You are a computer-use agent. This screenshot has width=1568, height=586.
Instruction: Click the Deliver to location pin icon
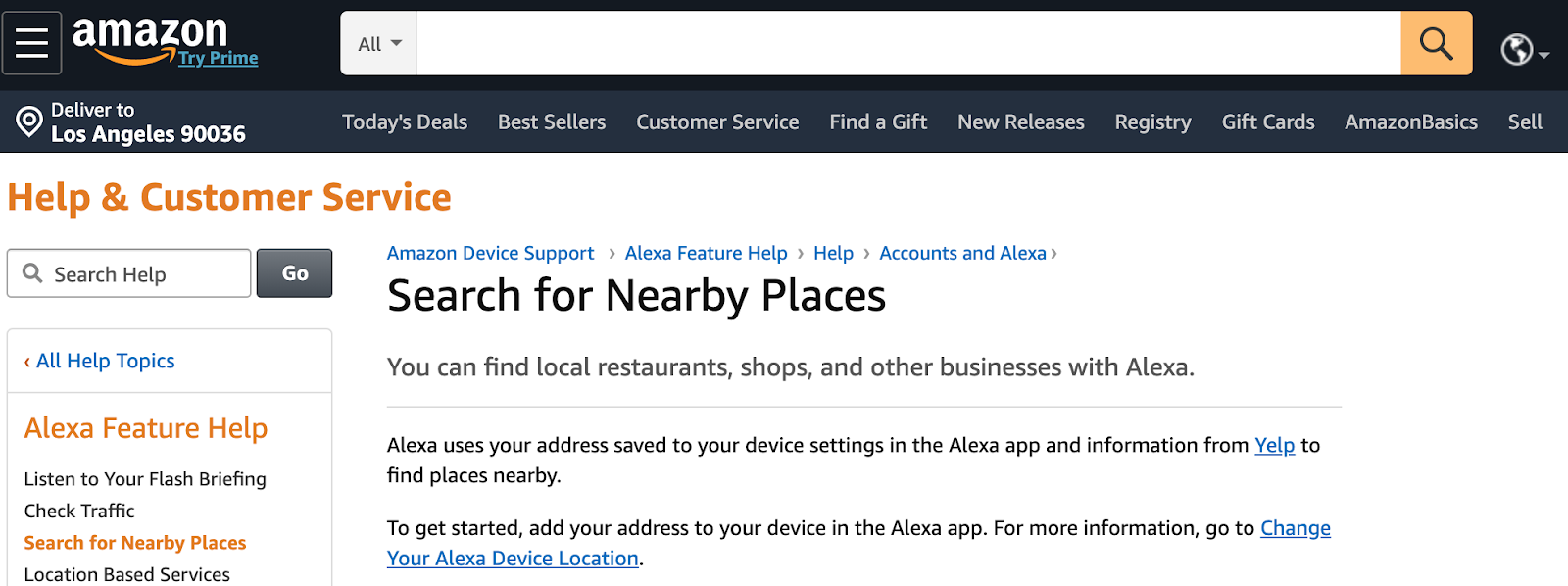tap(29, 122)
